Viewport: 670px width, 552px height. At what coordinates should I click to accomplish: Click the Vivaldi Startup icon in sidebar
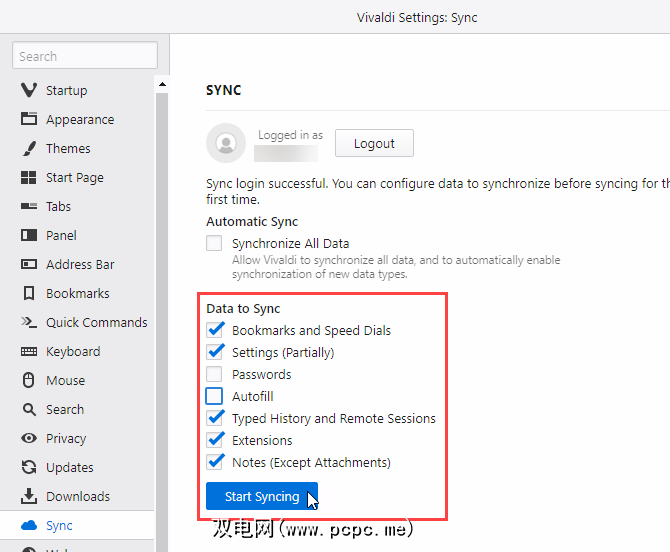point(29,90)
